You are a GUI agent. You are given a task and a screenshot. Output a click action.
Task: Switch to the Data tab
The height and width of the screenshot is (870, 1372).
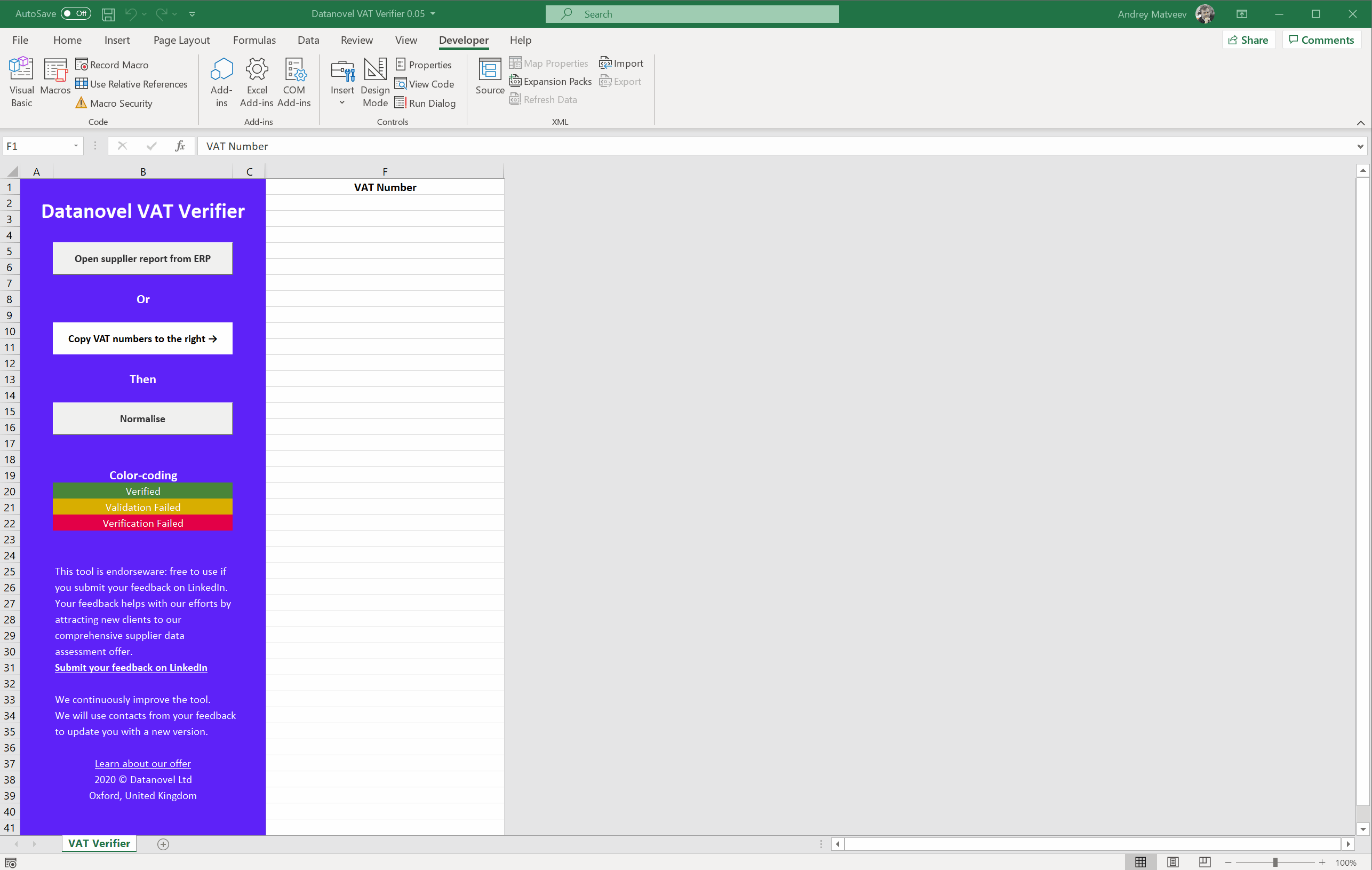pos(308,40)
